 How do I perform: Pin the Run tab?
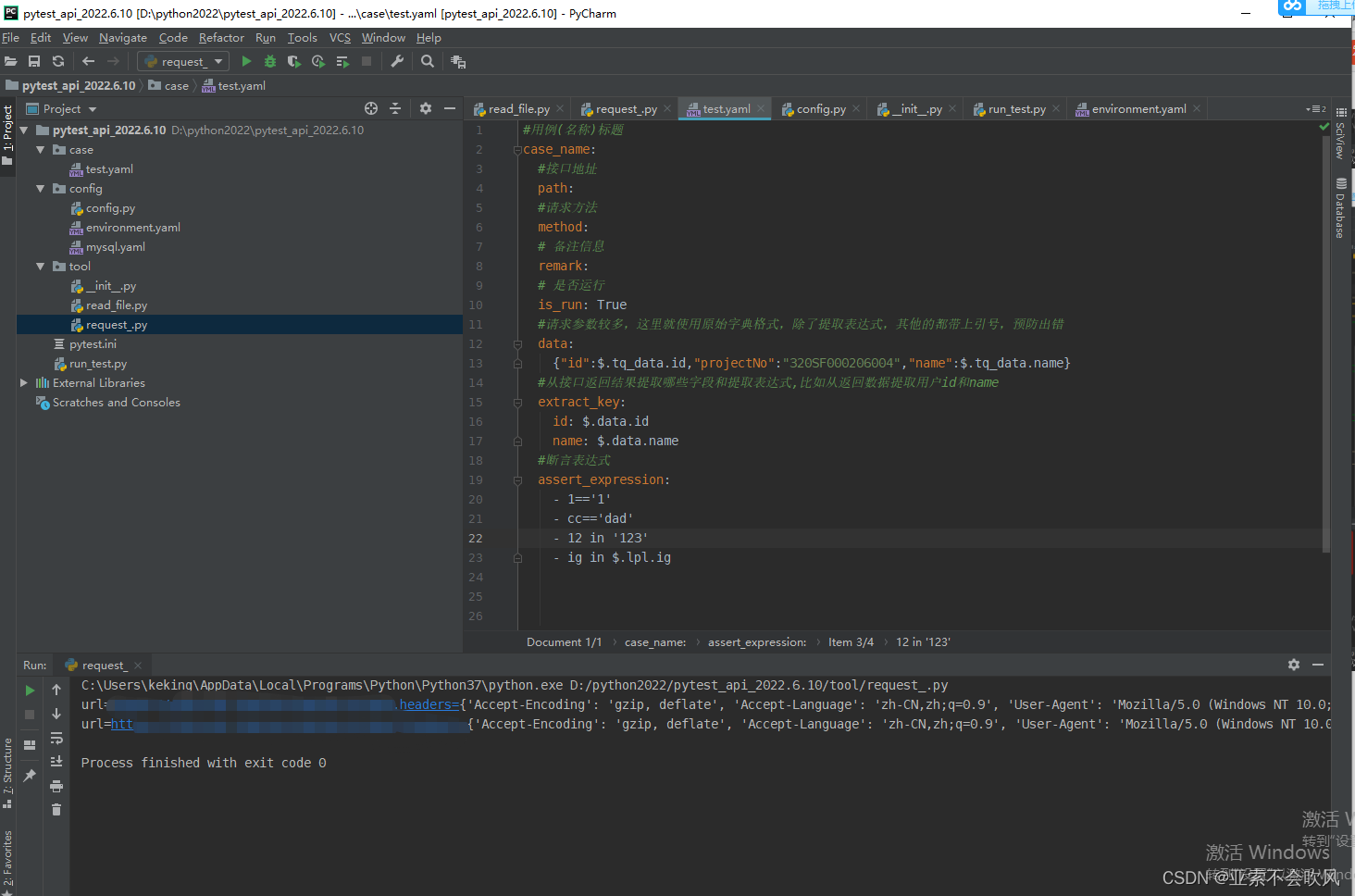tap(30, 776)
